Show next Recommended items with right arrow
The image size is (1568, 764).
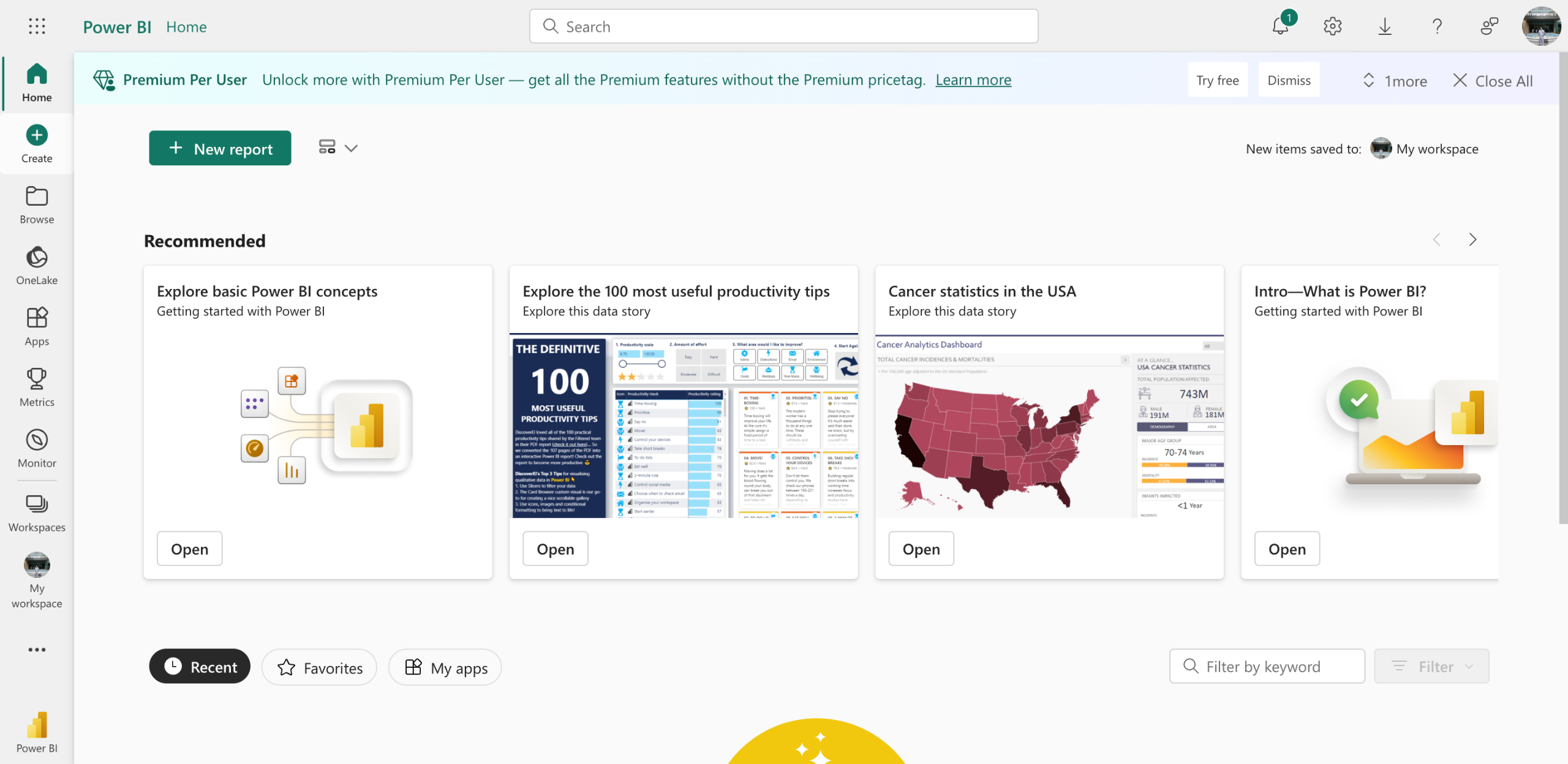click(1472, 239)
